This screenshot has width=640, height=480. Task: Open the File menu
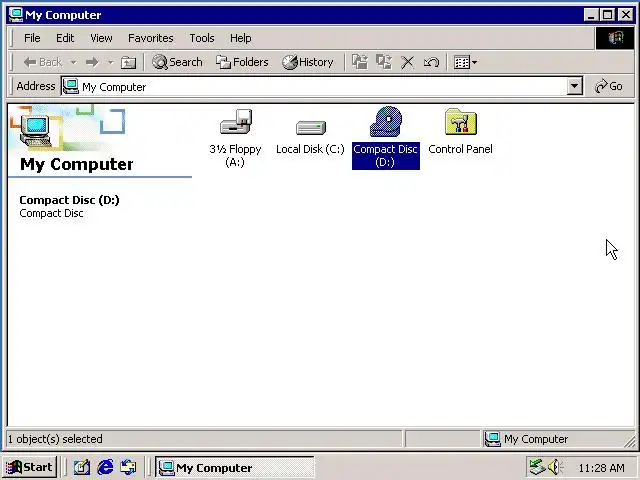pos(32,38)
